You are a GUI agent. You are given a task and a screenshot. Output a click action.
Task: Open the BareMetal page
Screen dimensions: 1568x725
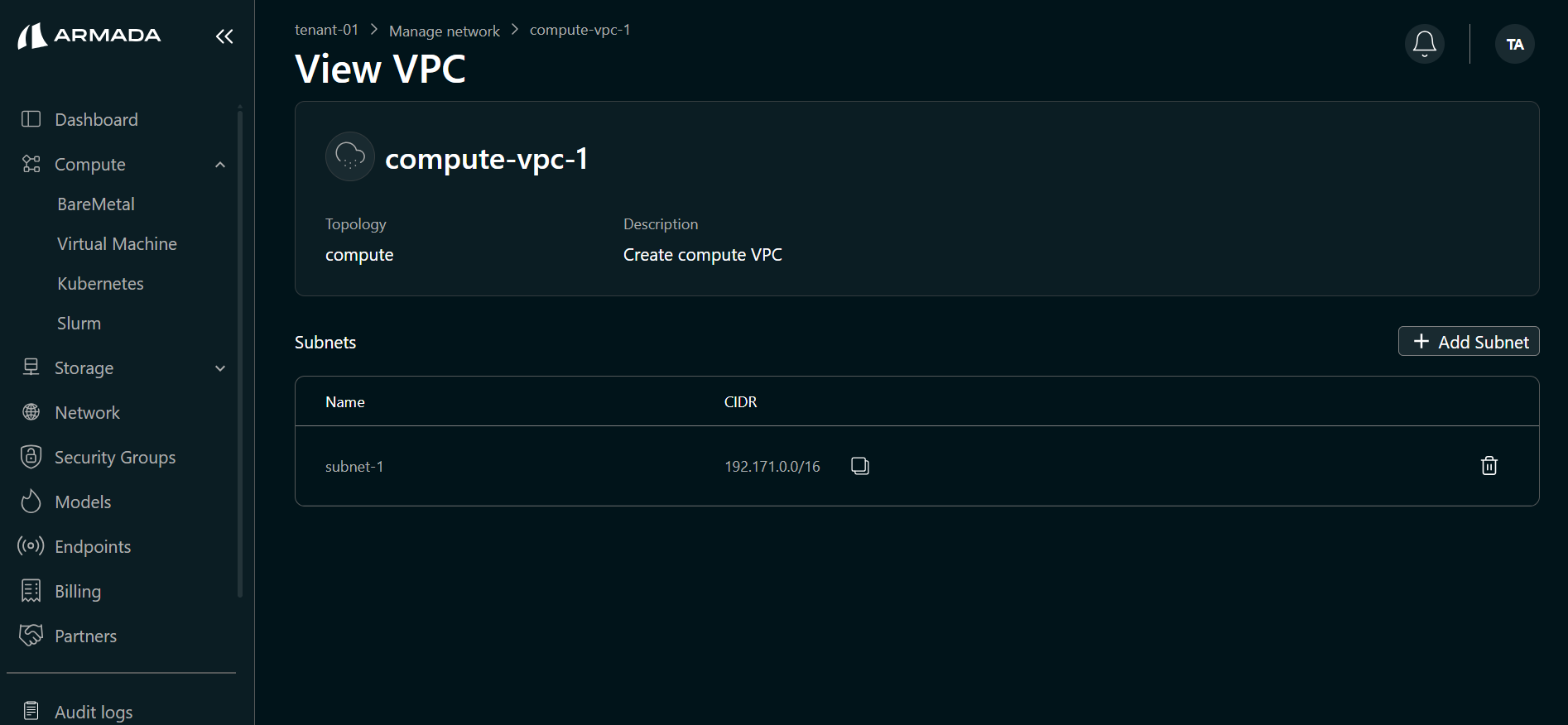[96, 204]
